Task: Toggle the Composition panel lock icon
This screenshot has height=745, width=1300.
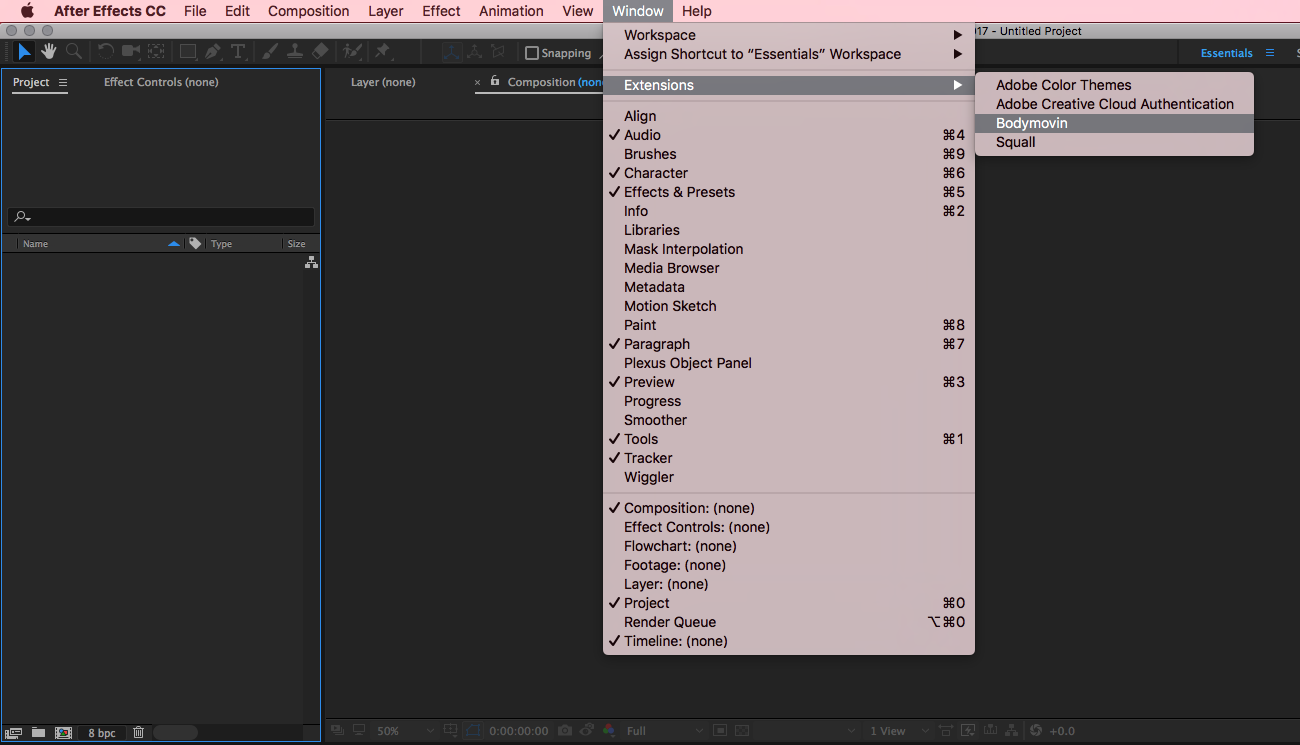Action: [x=495, y=82]
